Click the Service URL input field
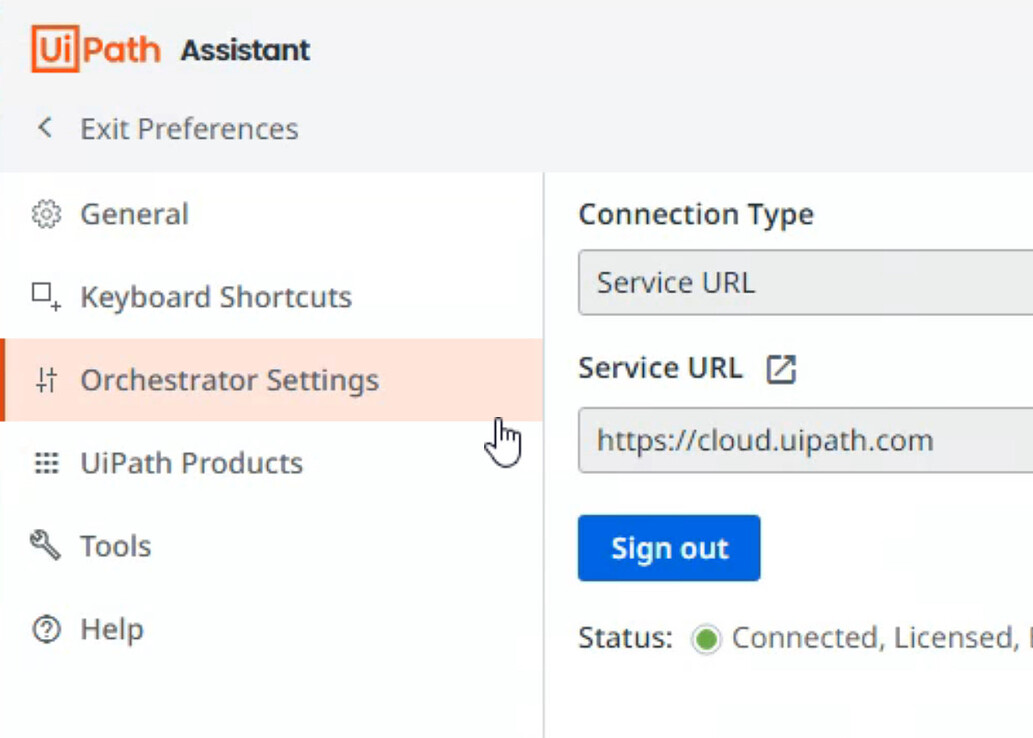Screen dimensions: 1033x738 (800, 439)
